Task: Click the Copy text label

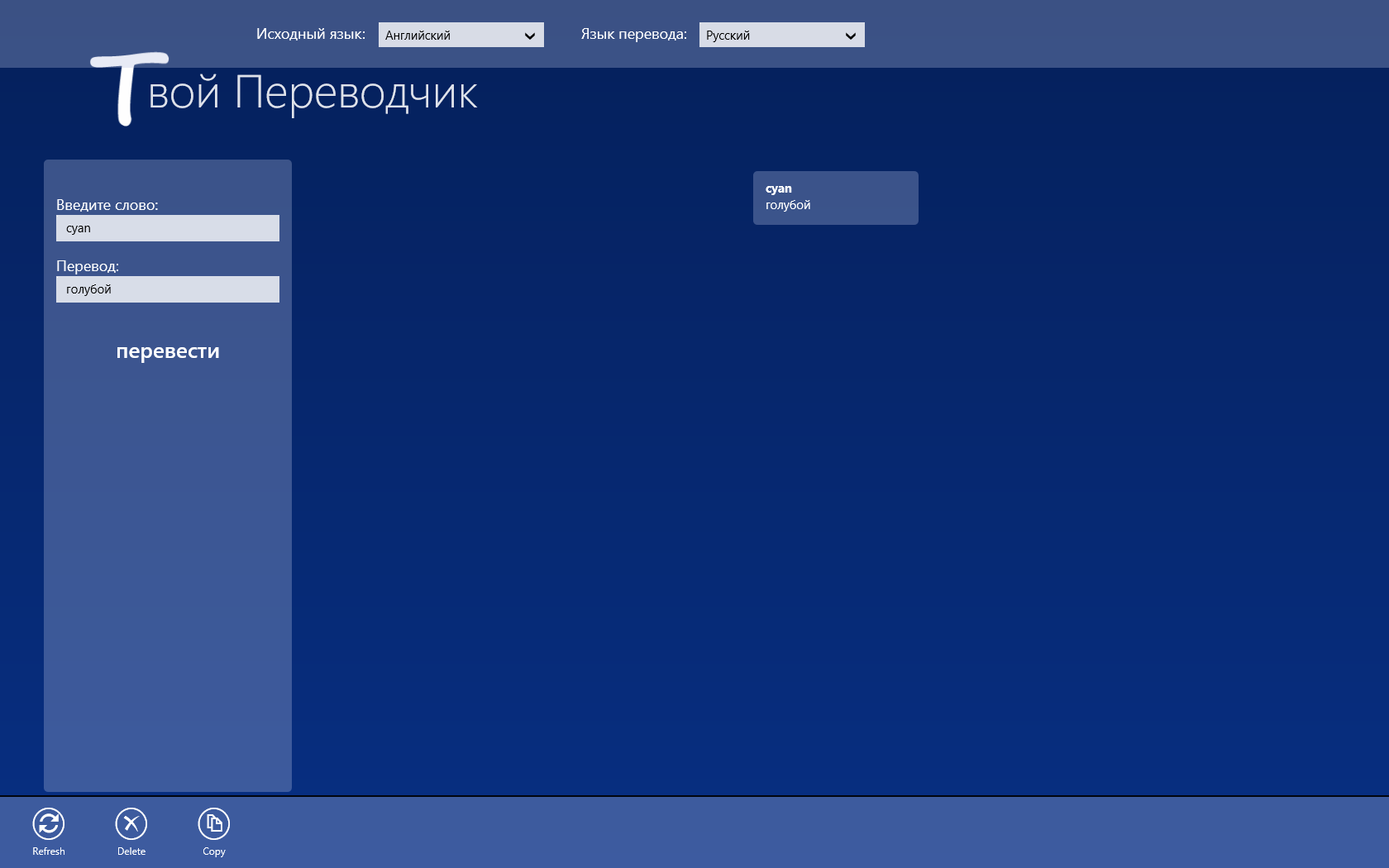Action: point(214,851)
